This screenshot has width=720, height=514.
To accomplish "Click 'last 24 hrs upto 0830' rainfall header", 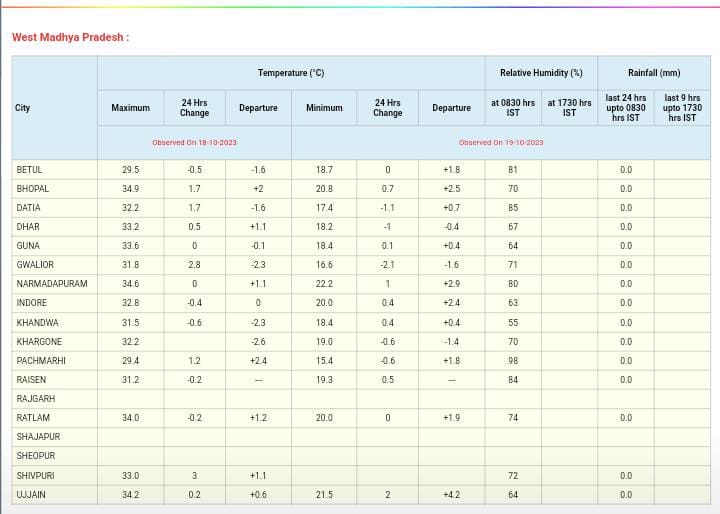I will point(626,108).
